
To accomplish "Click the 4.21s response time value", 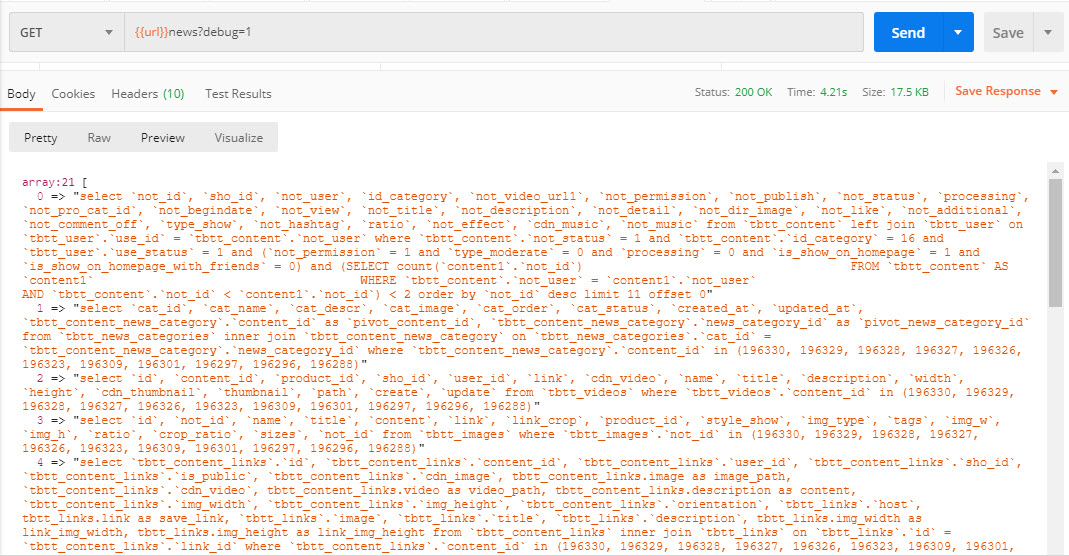I will [x=833, y=92].
